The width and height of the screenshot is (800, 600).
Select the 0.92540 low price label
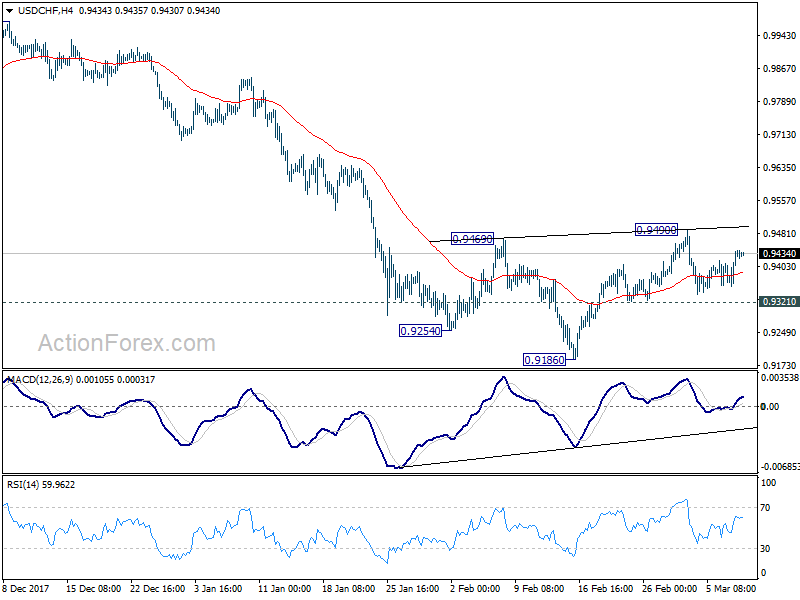point(420,331)
